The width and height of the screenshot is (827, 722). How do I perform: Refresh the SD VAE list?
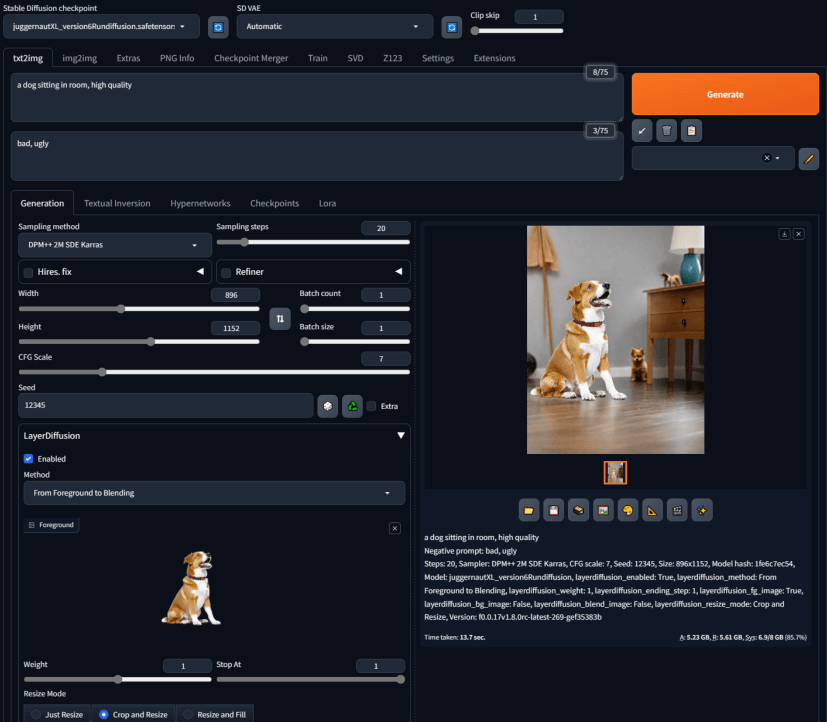pyautogui.click(x=451, y=27)
